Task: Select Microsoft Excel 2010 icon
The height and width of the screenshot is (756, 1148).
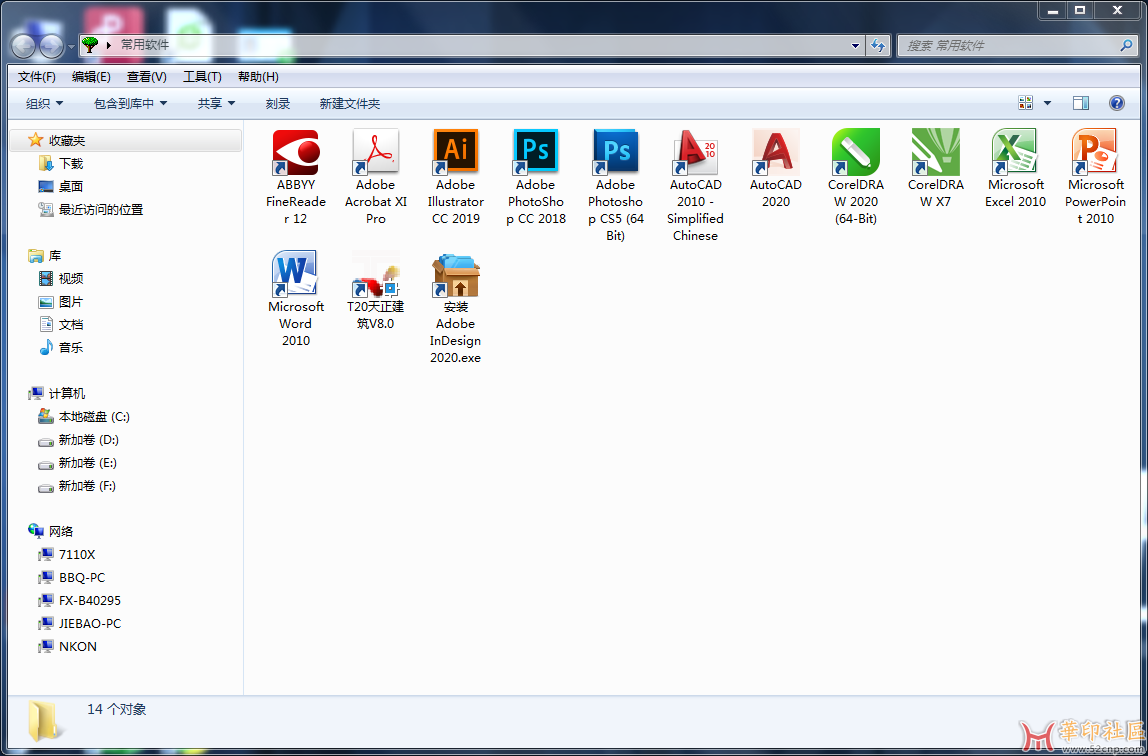Action: coord(1015,153)
